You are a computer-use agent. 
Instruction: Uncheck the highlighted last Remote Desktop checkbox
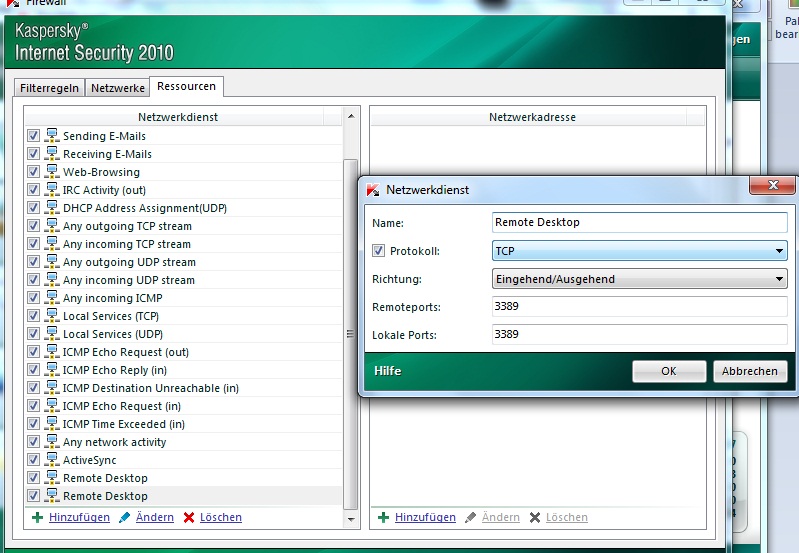coord(33,496)
